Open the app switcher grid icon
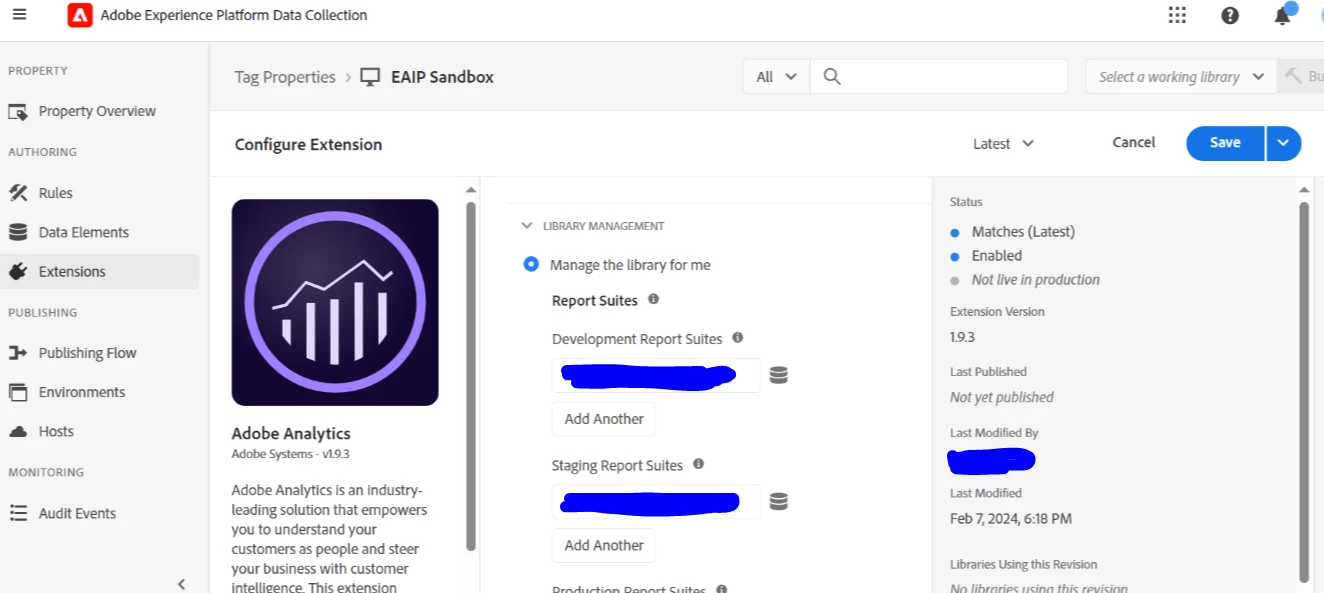The image size is (1324, 593). click(x=1177, y=15)
